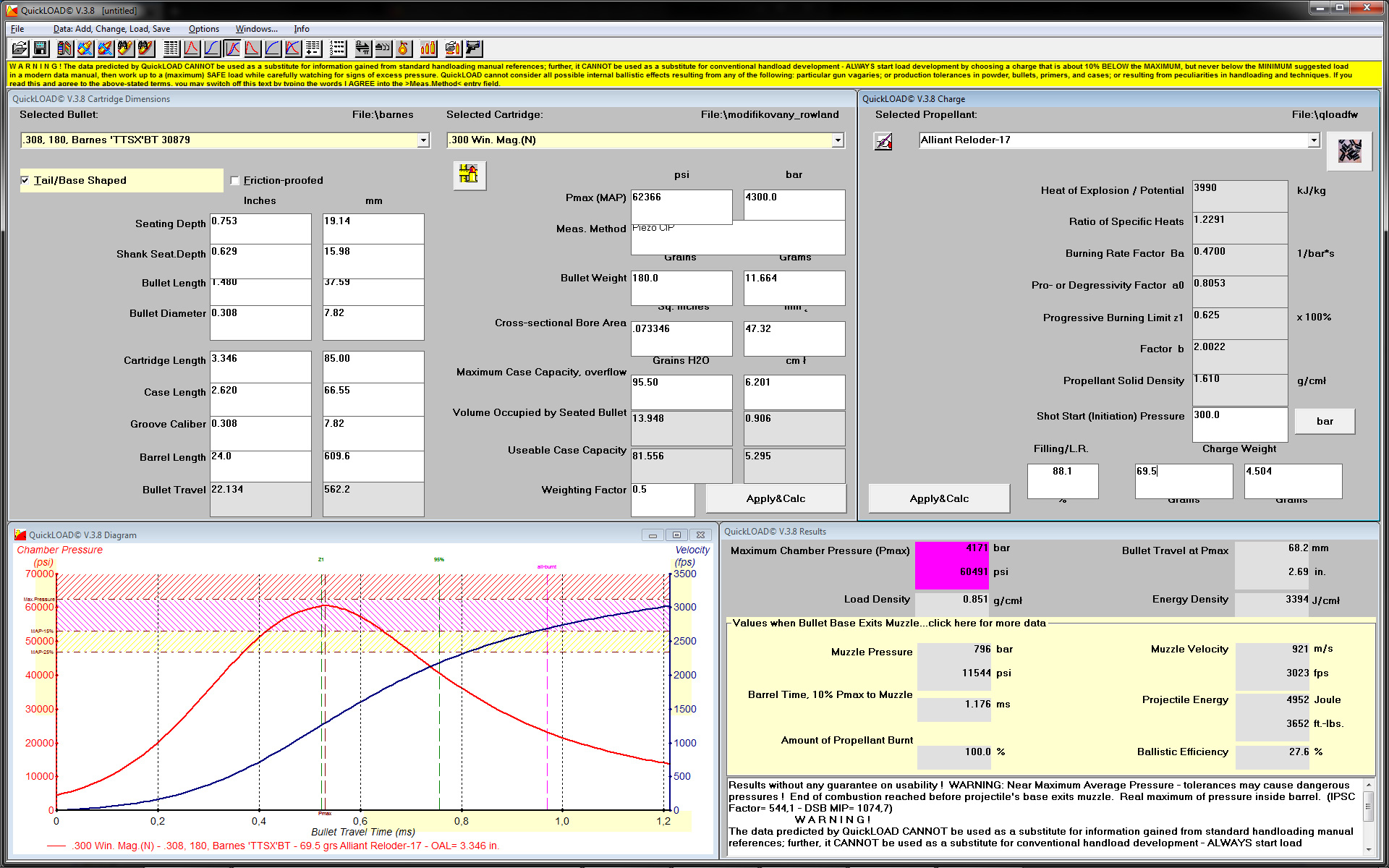Viewport: 1389px width, 868px height.
Task: Open the Options menu
Action: click(x=203, y=29)
